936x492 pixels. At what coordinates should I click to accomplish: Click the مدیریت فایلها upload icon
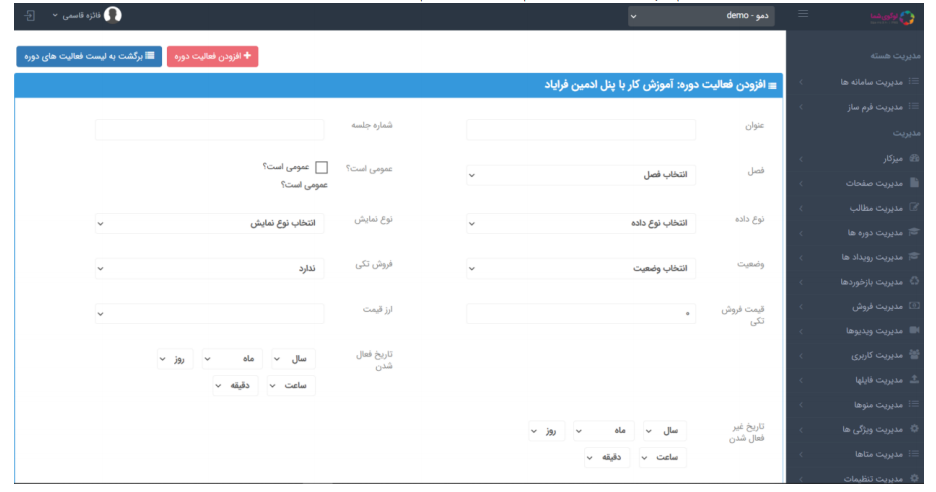914,379
